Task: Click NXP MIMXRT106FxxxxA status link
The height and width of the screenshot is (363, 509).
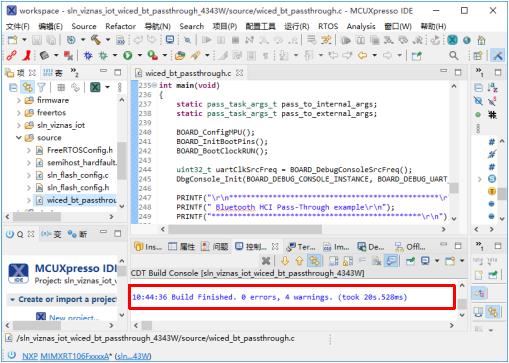Action: (x=66, y=356)
